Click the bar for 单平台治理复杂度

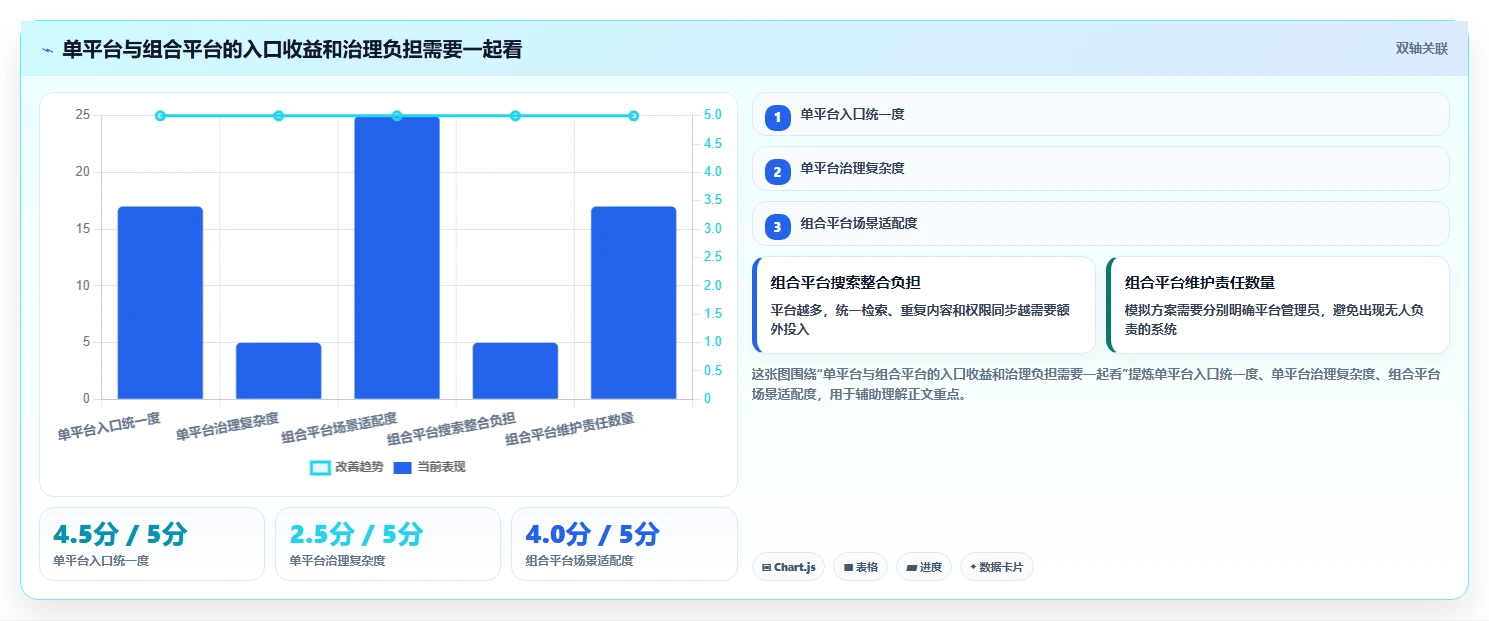(x=278, y=371)
